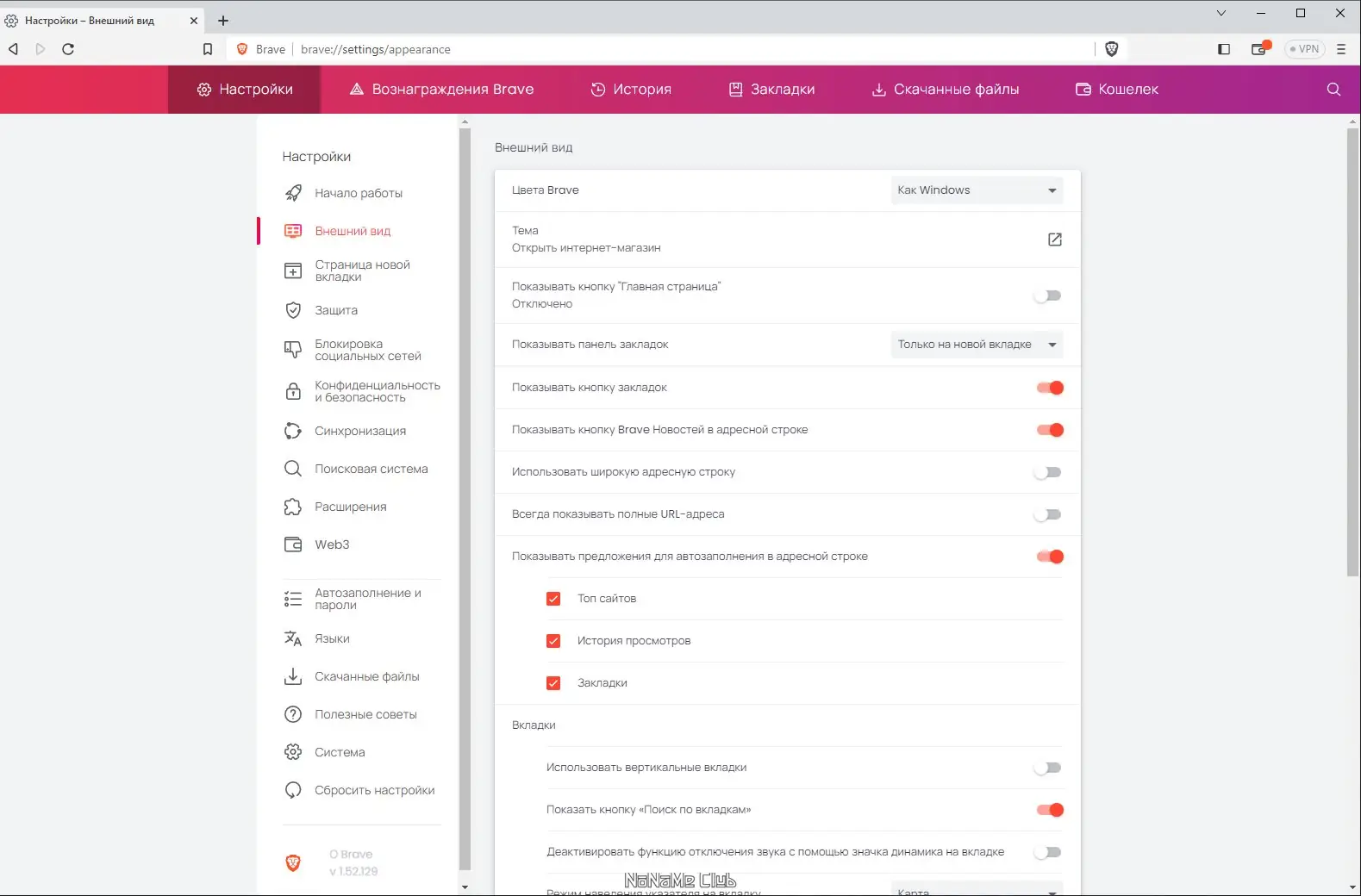Screen dimensions: 1361x896
Task: Click the settings search magnifier icon
Action: 1333,90
